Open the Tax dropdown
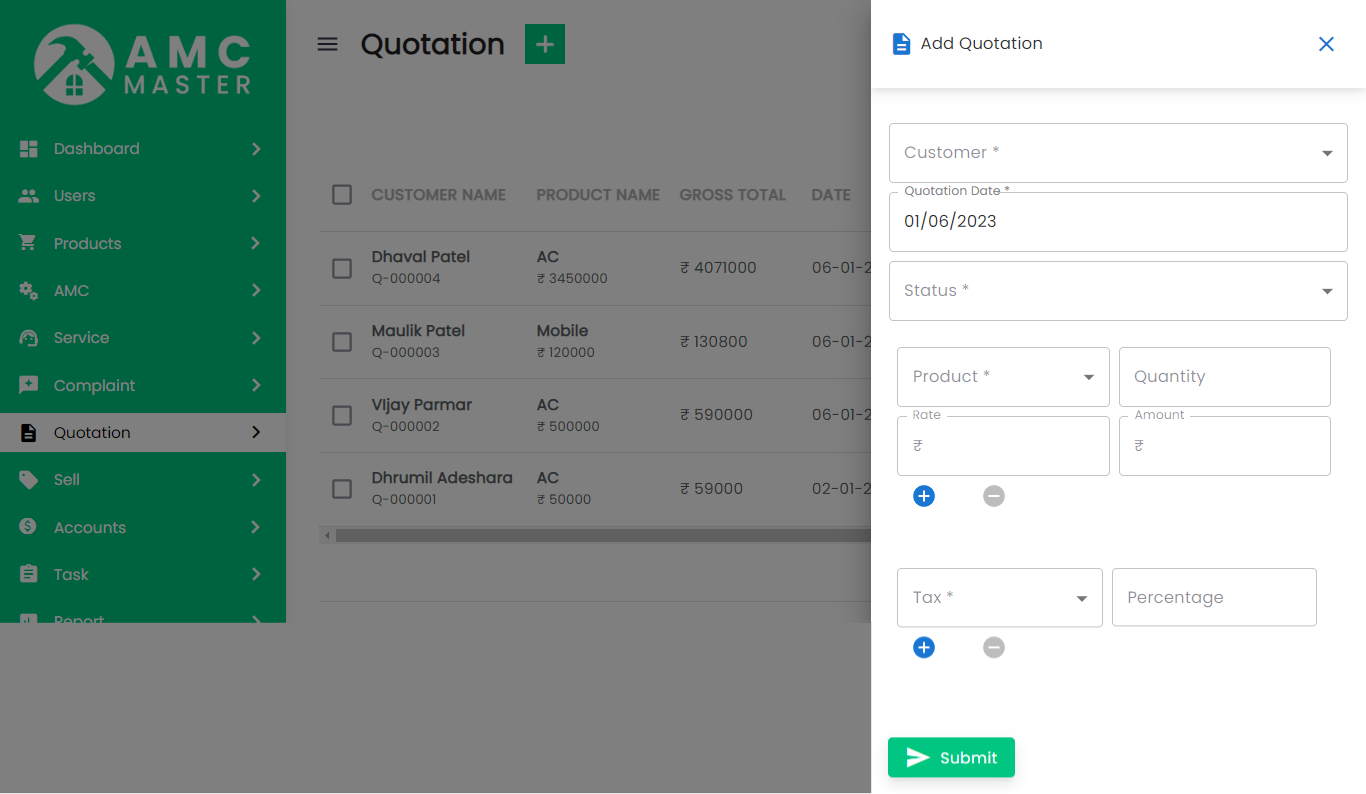The image size is (1366, 794). pos(999,598)
